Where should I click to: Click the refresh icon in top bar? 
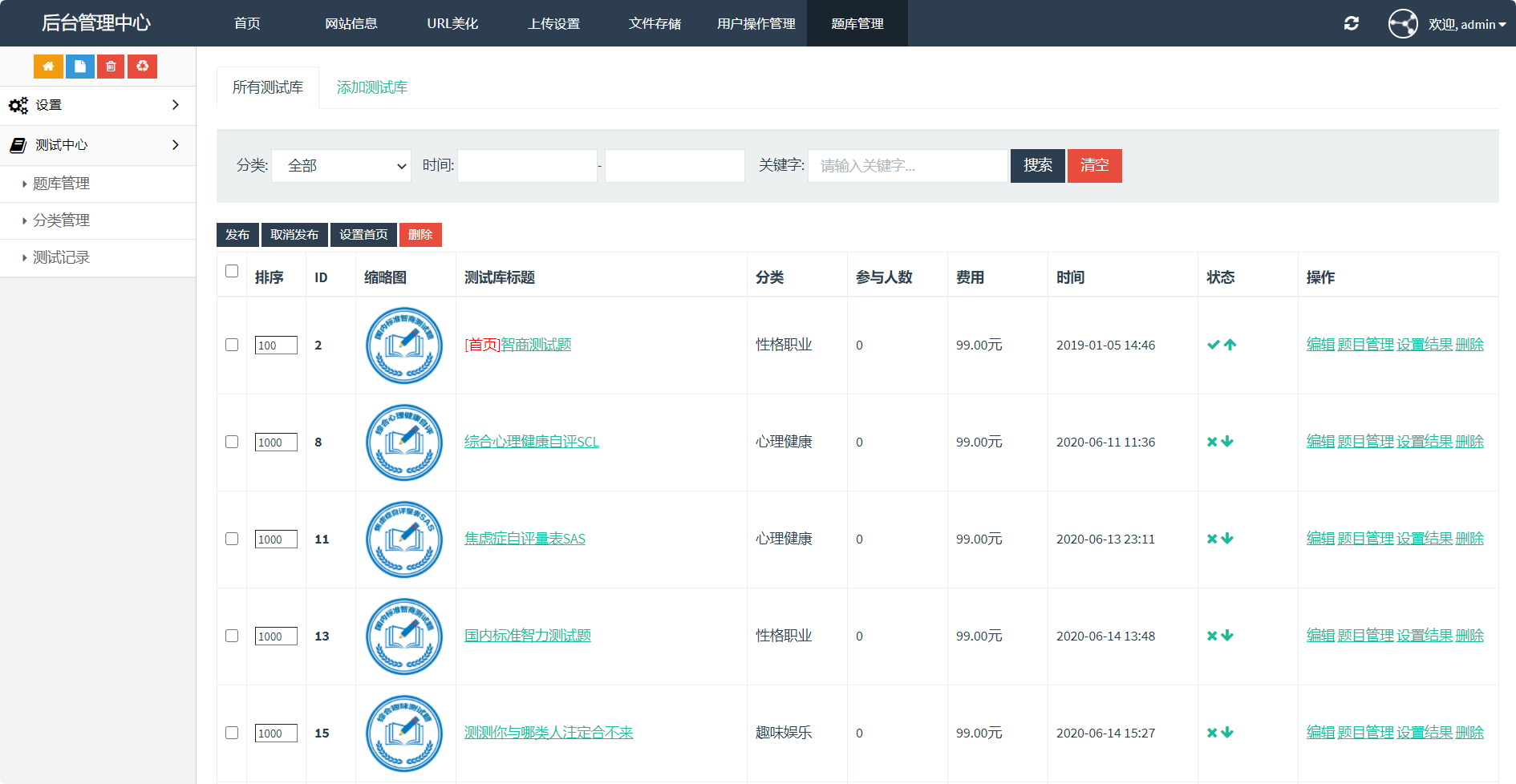tap(1351, 23)
